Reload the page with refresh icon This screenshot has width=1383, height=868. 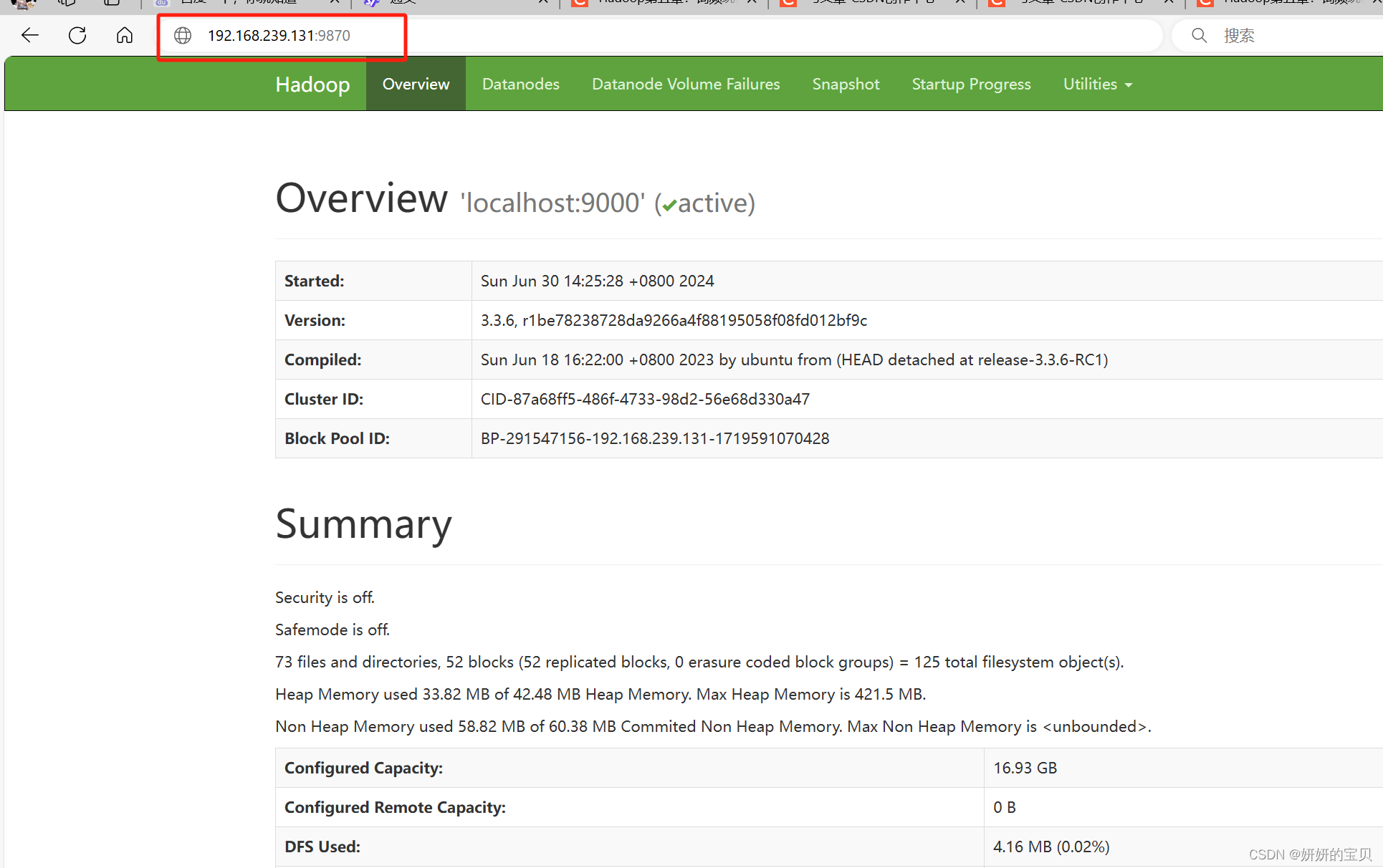[x=77, y=35]
